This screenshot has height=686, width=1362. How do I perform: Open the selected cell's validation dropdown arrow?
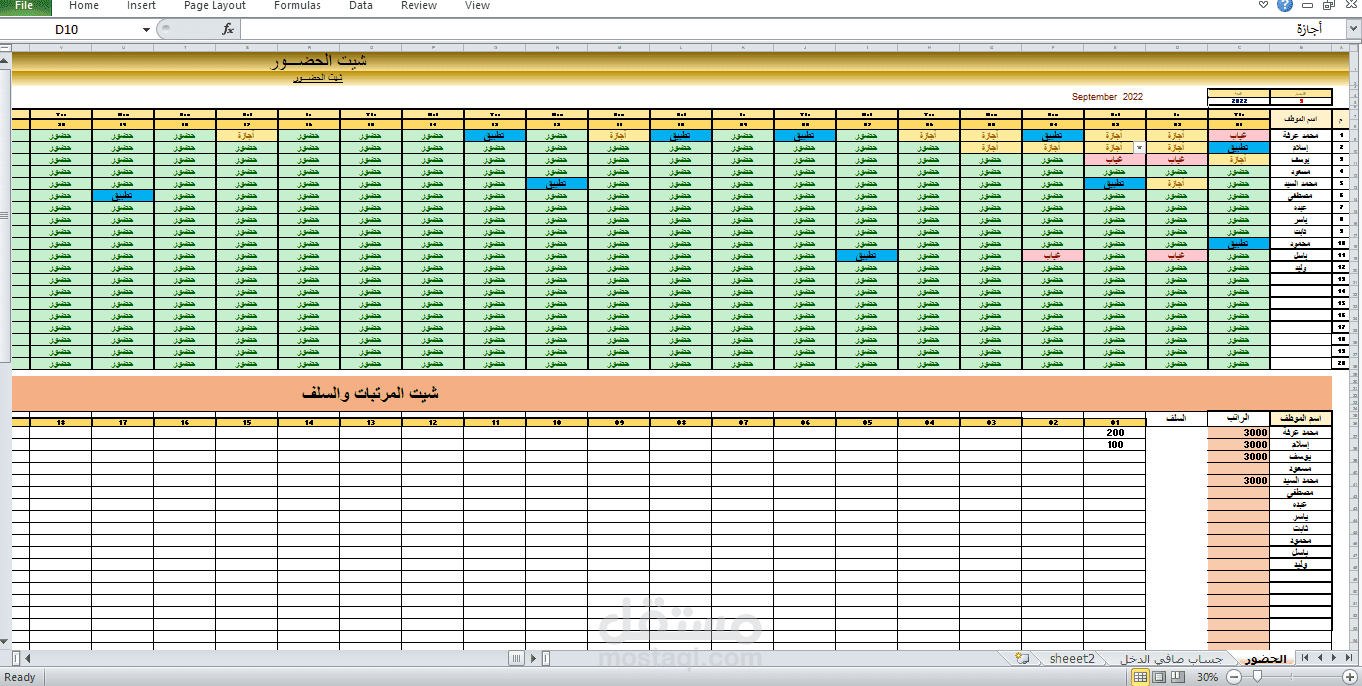tap(1140, 146)
